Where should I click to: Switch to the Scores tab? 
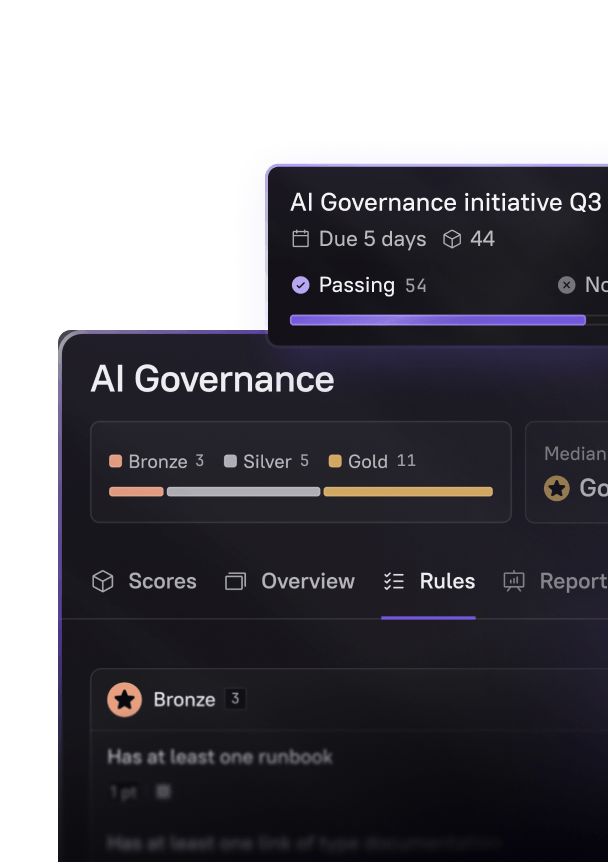point(161,581)
